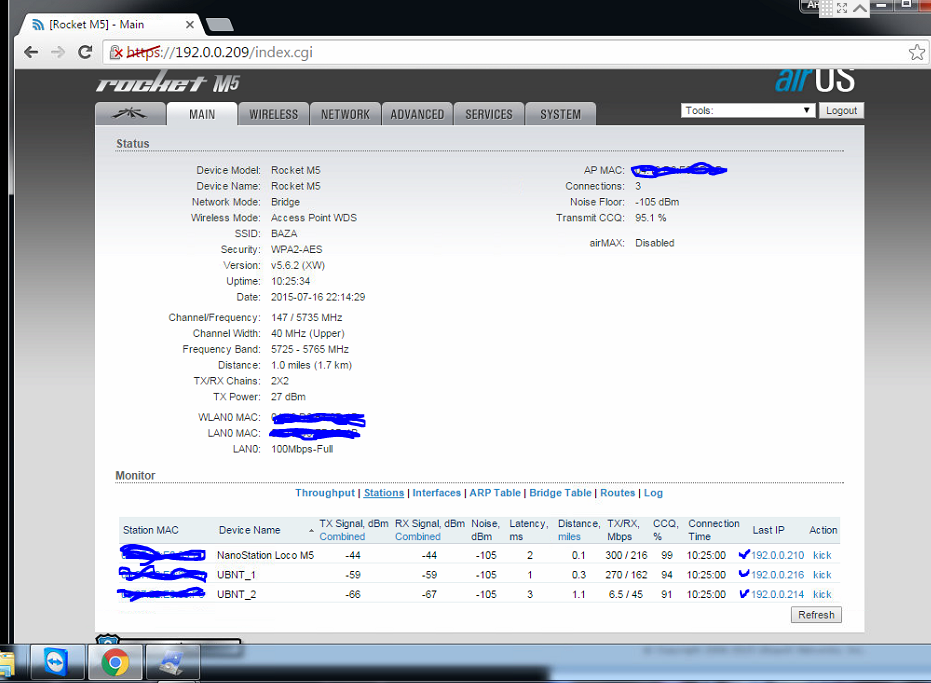The width and height of the screenshot is (931, 683).
Task: Open the Routes link
Action: [x=618, y=493]
